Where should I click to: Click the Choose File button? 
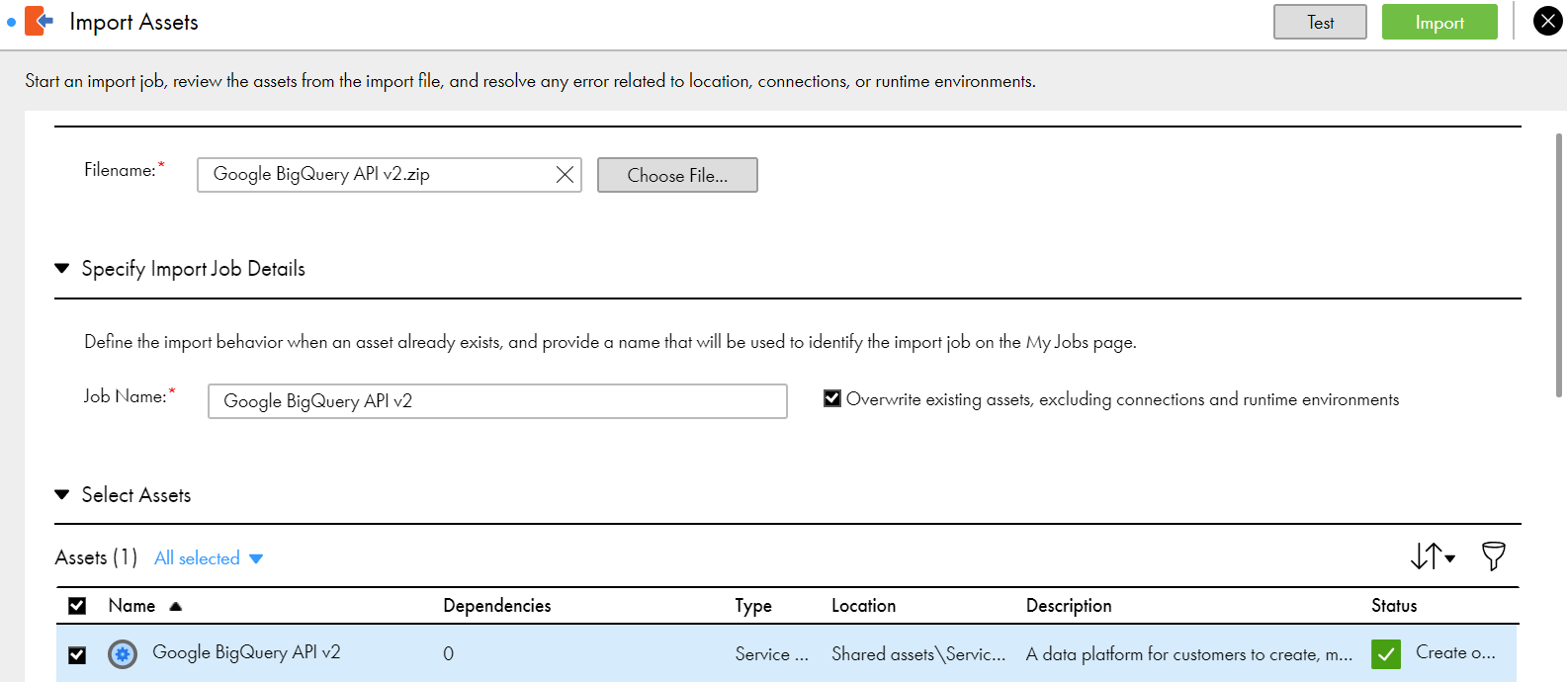click(x=677, y=175)
